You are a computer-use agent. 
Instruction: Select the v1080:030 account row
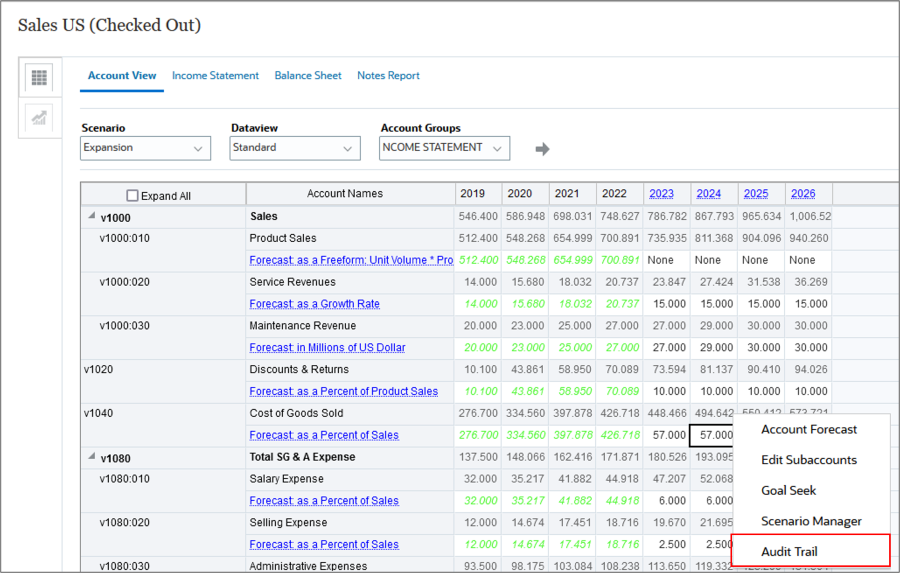(x=125, y=566)
